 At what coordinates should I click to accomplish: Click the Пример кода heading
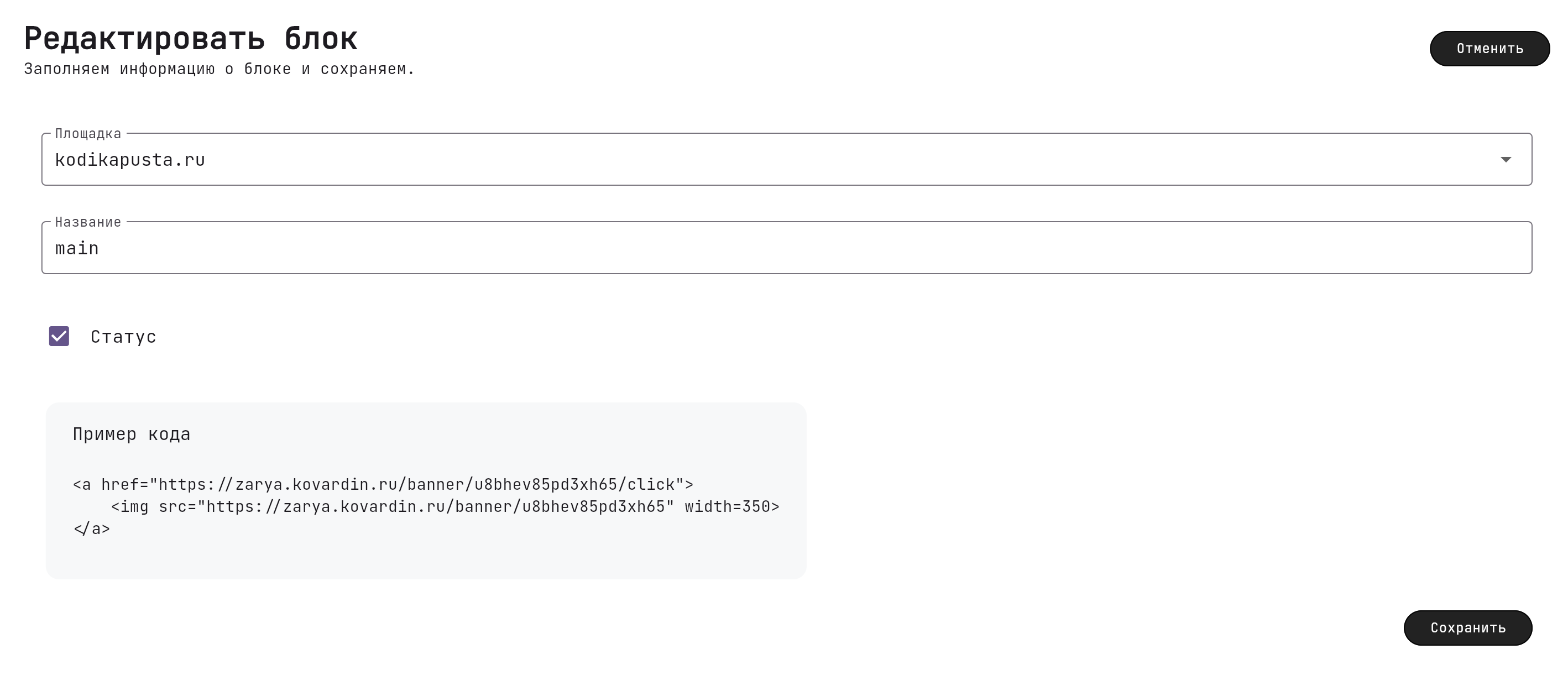132,434
